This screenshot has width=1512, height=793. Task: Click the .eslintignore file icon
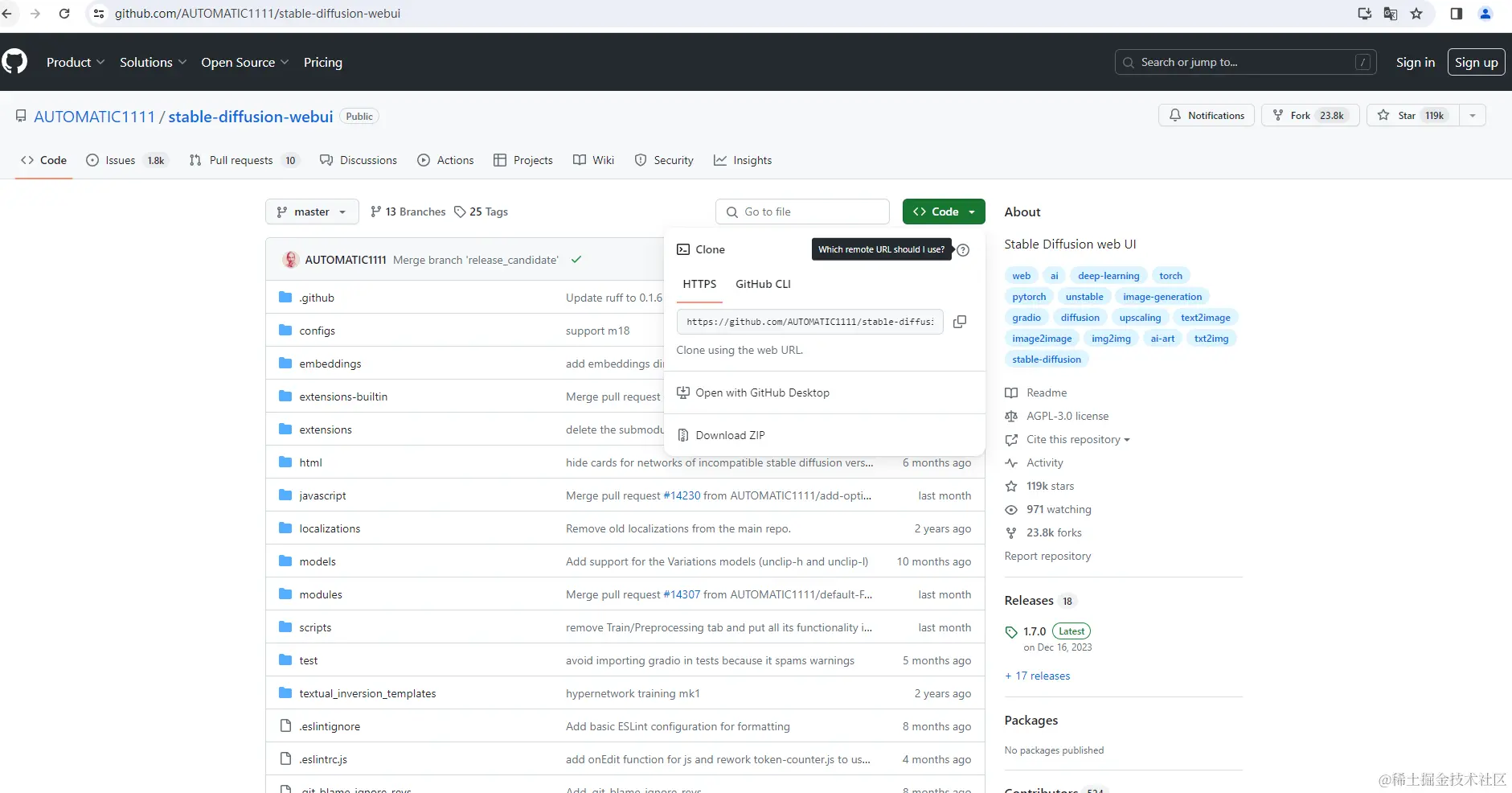pyautogui.click(x=285, y=726)
